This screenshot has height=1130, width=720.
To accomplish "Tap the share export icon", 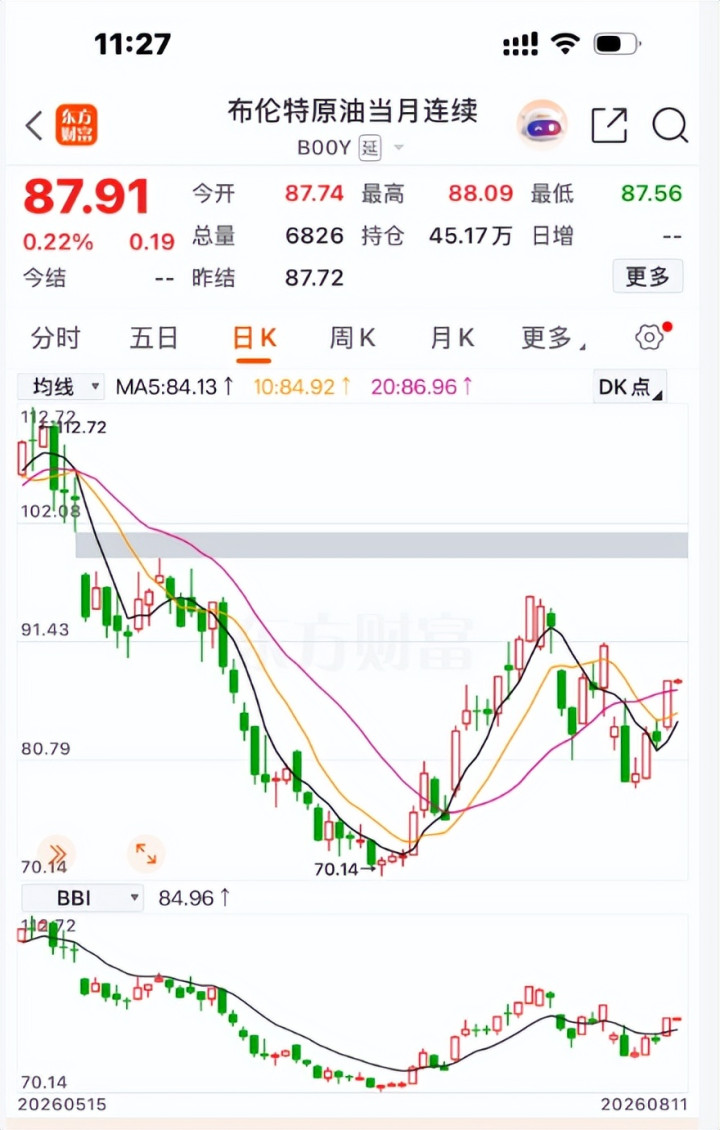I will pyautogui.click(x=609, y=125).
